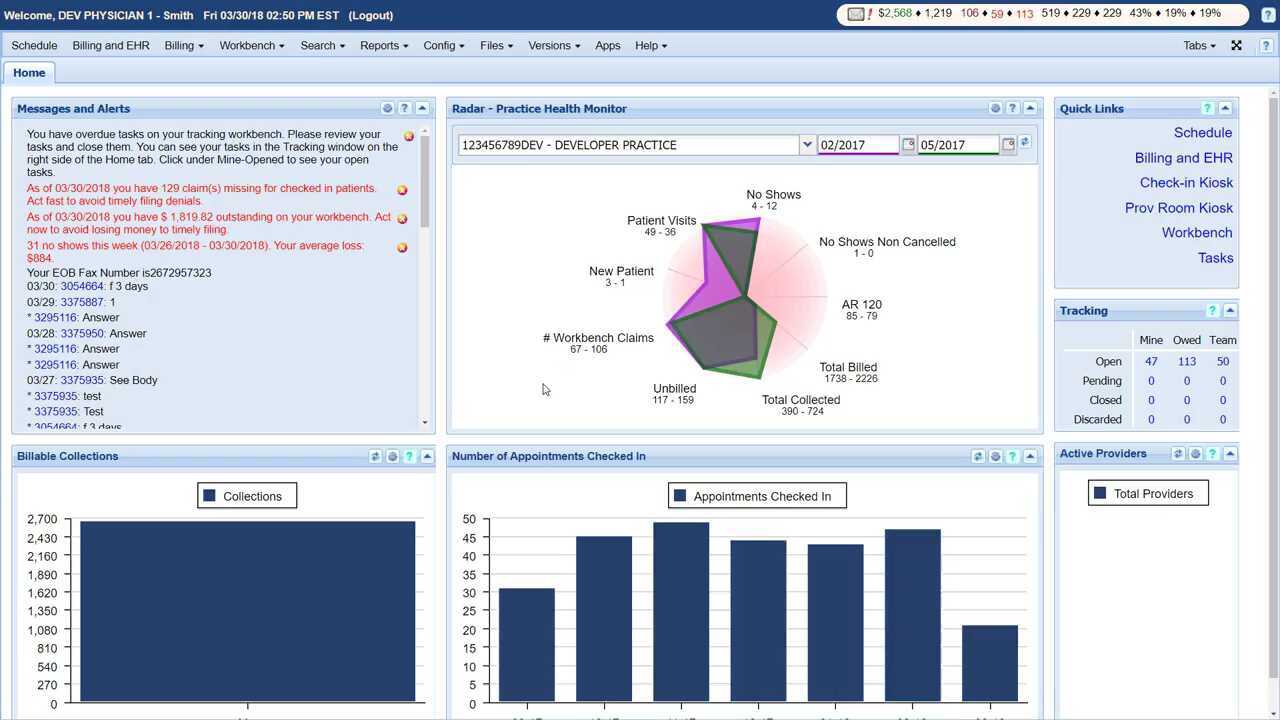The image size is (1280, 720).
Task: Open the practice selection dropdown in Radar panel
Action: pos(807,145)
